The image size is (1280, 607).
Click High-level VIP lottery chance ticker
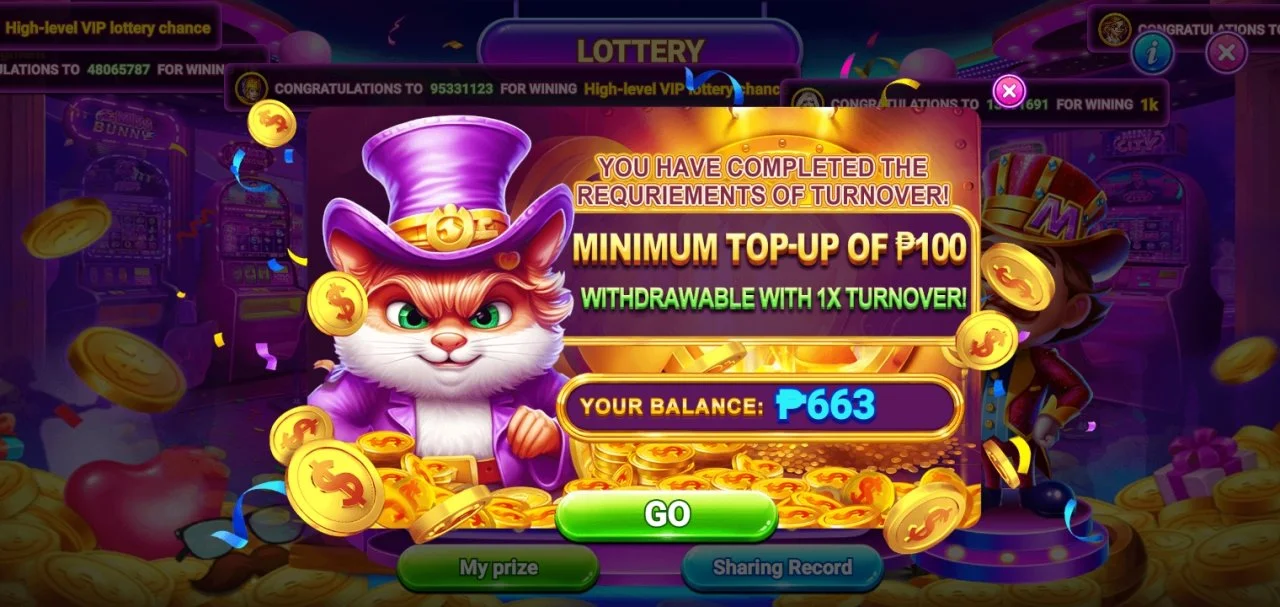coord(110,28)
